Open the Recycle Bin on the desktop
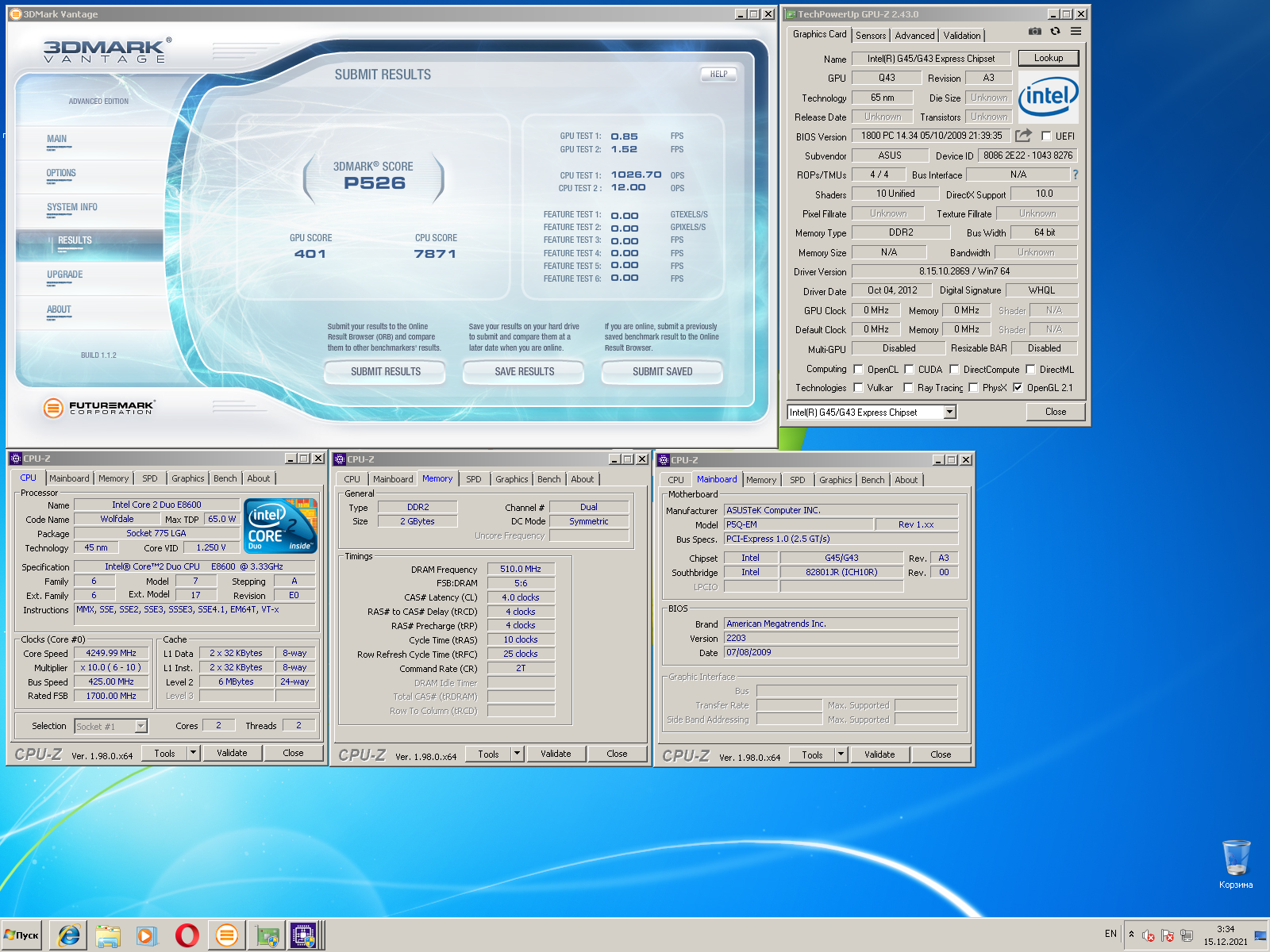Image resolution: width=1270 pixels, height=952 pixels. [1236, 864]
